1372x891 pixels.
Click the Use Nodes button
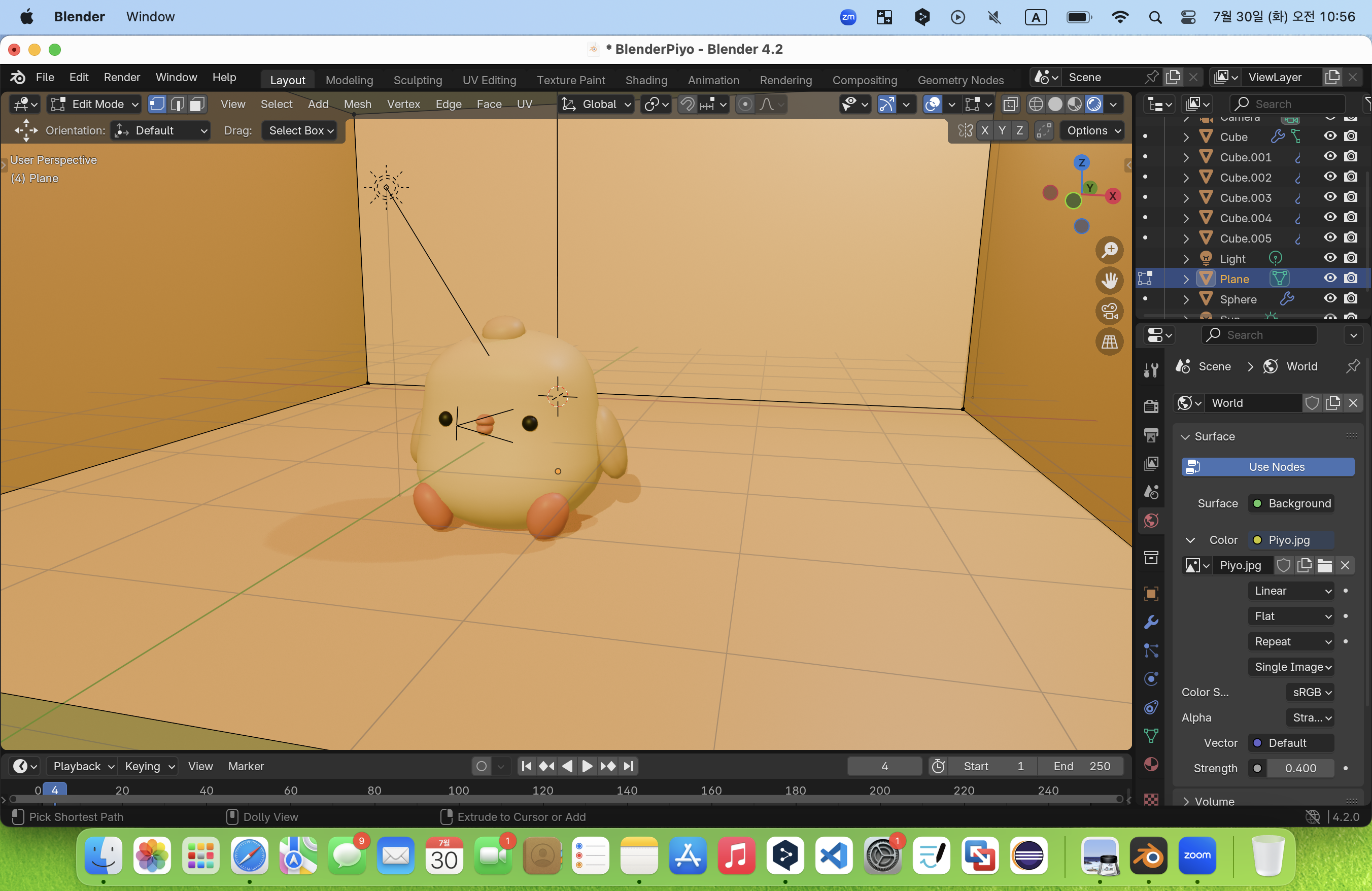pos(1267,467)
